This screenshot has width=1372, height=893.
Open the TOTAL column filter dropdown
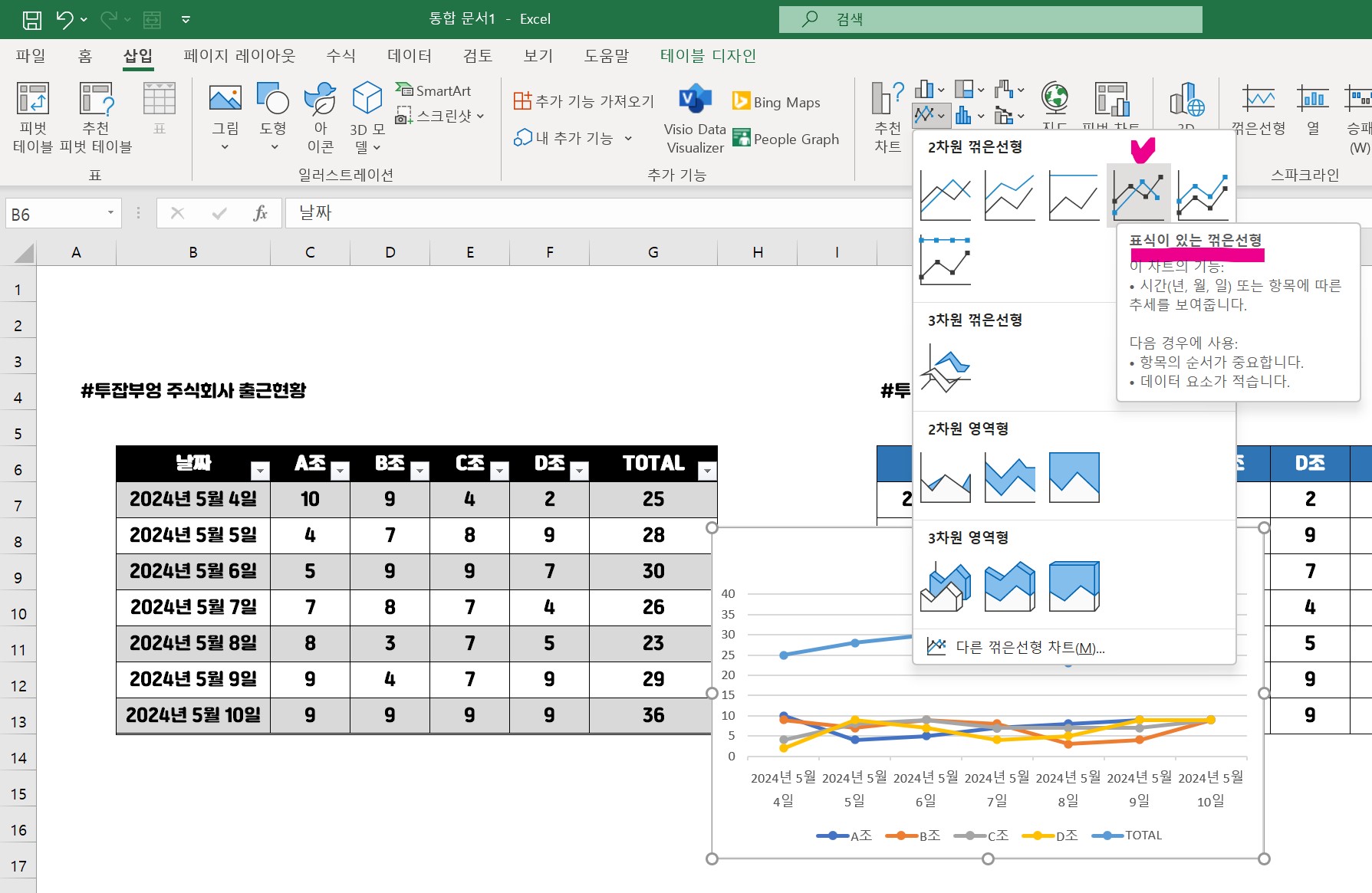[708, 471]
